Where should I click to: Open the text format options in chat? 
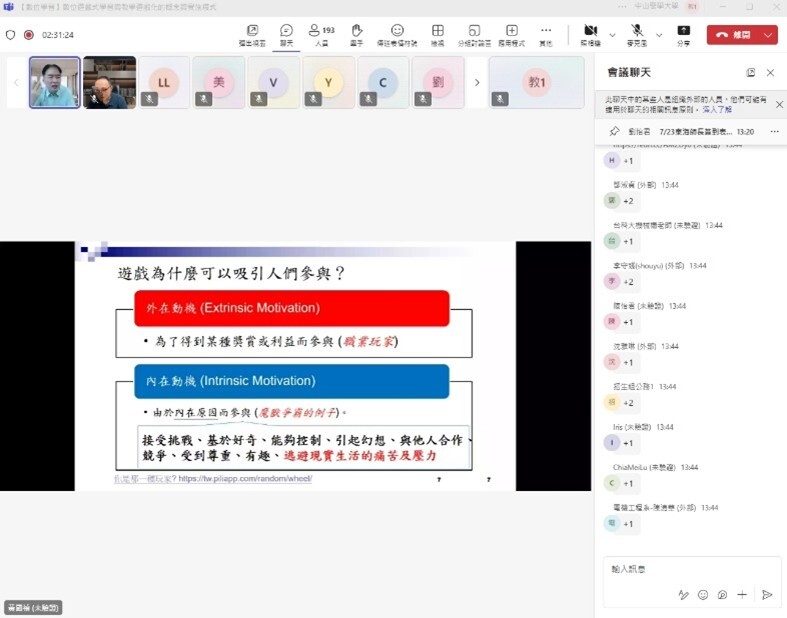(x=684, y=594)
